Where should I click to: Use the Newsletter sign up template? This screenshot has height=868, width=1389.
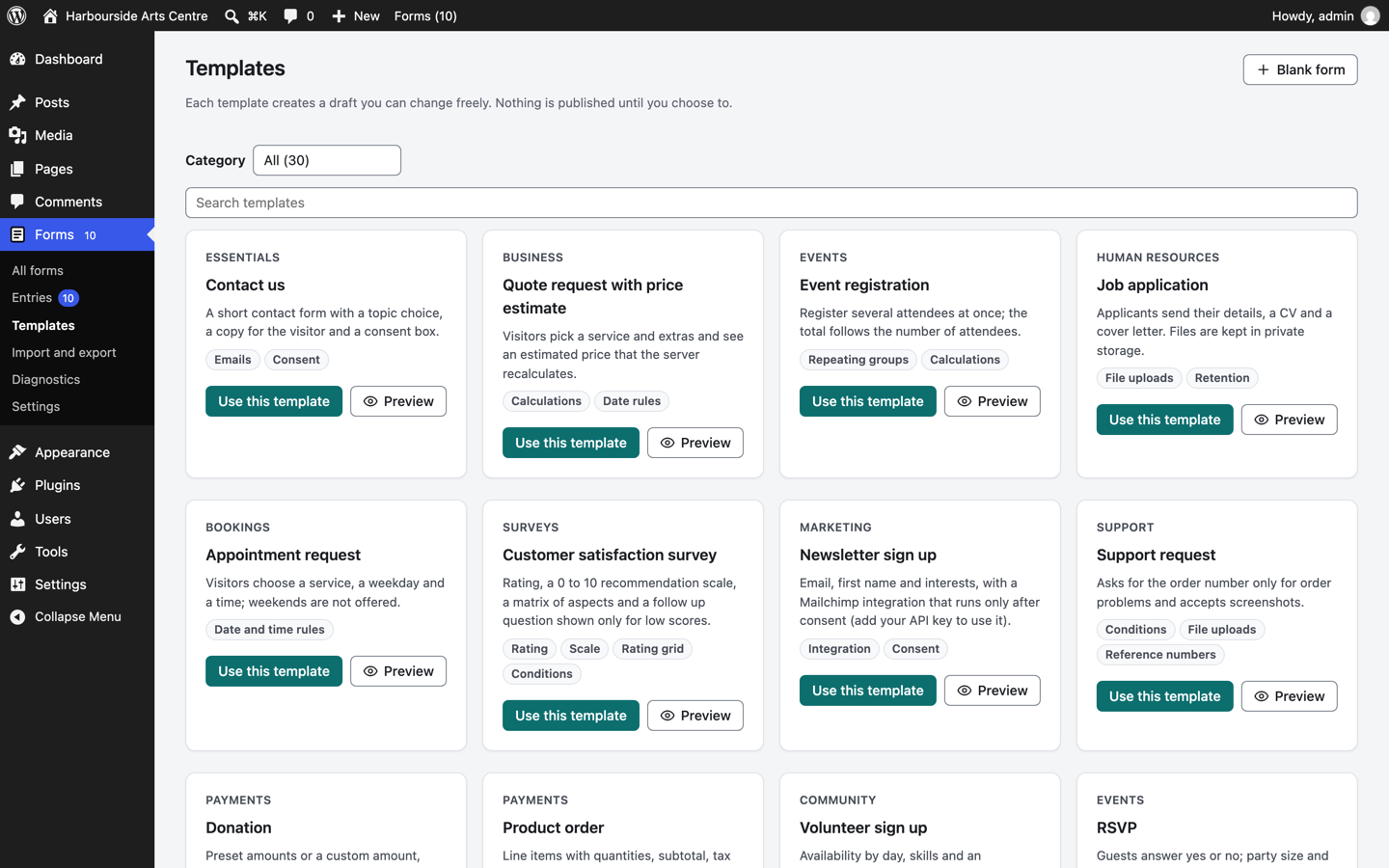click(x=868, y=691)
